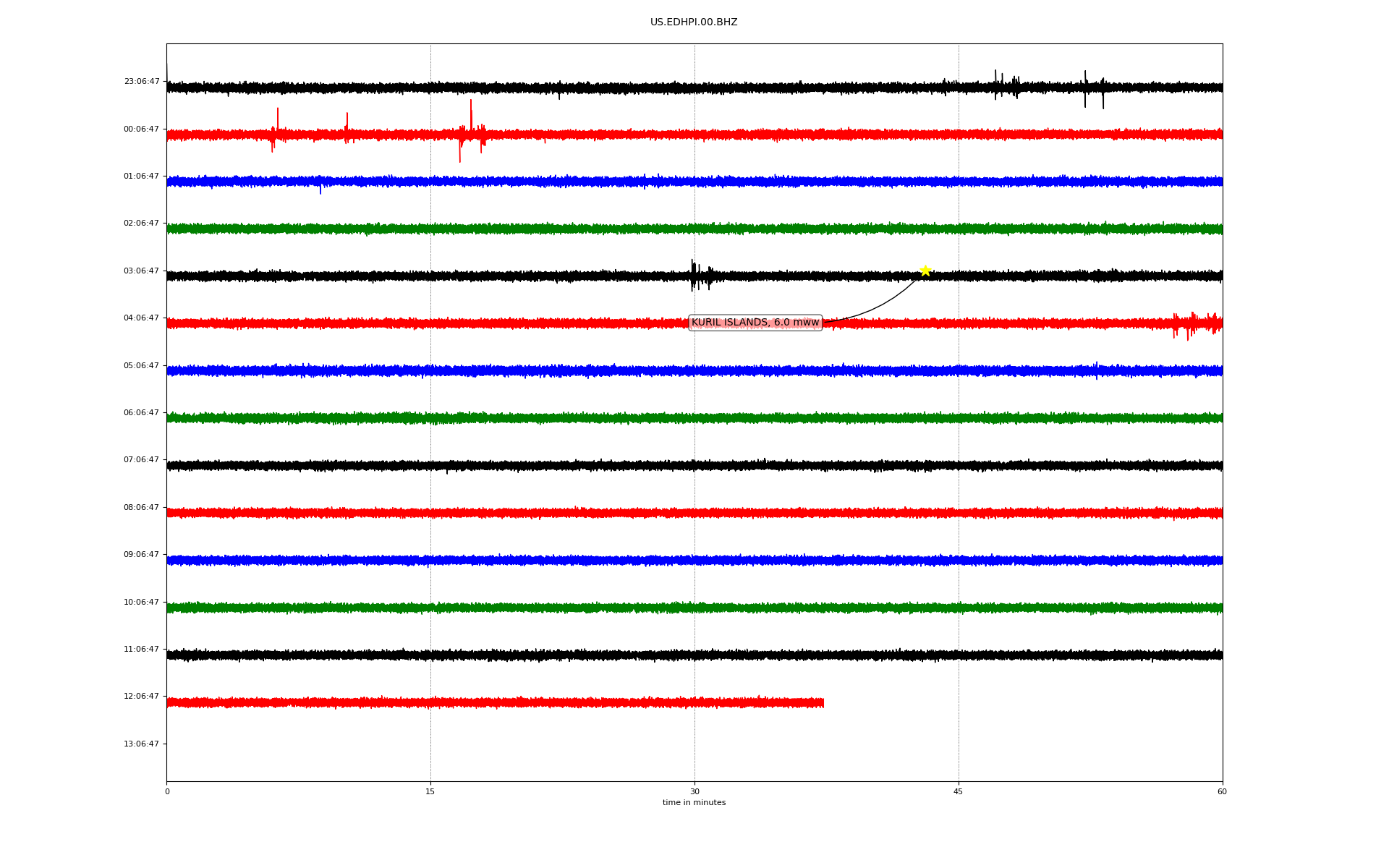Click the 08:06:47 time label
This screenshot has width=1389, height=868.
click(x=142, y=508)
